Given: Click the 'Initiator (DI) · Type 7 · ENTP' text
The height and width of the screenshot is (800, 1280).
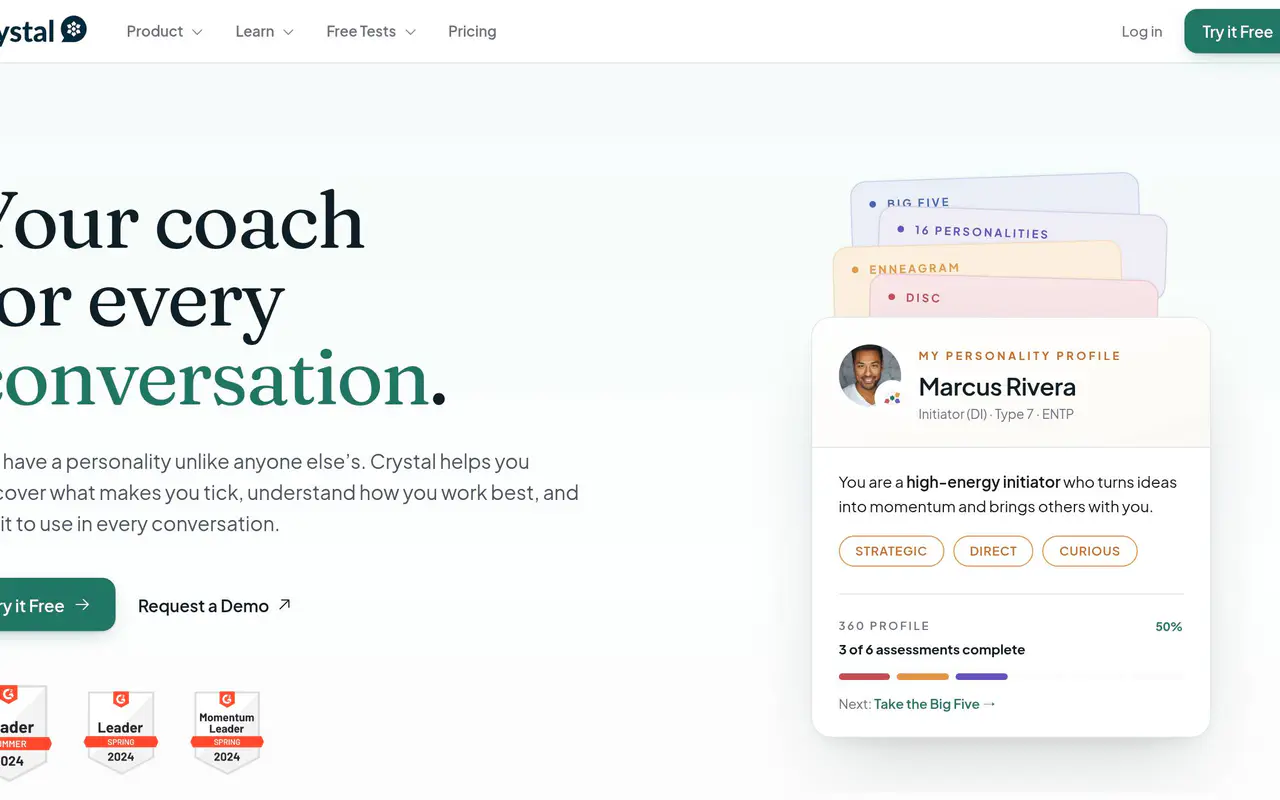Looking at the screenshot, I should 996,414.
